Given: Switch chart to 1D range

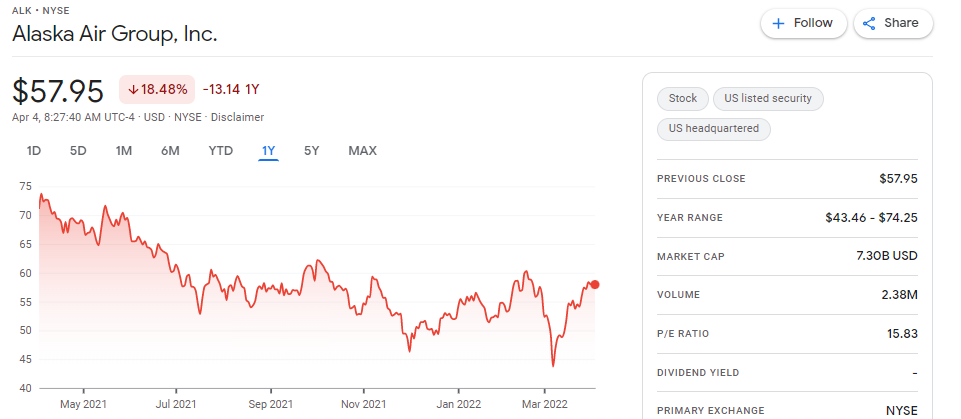Looking at the screenshot, I should pos(34,151).
